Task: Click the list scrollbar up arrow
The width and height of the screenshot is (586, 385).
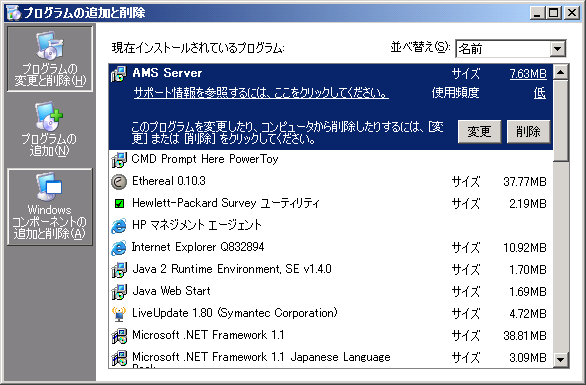Action: coord(561,72)
